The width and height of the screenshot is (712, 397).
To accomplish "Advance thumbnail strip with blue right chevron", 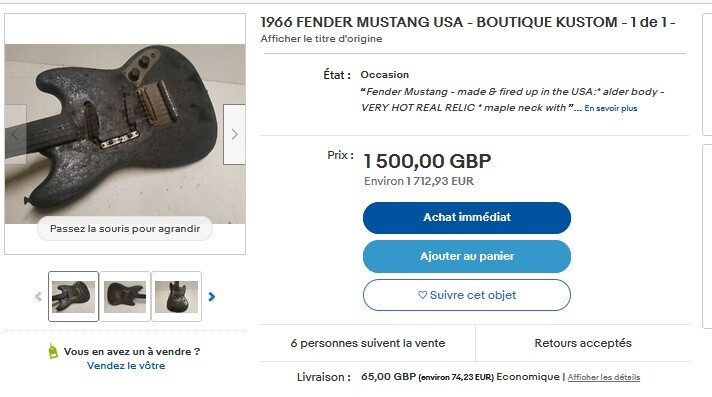I will (x=212, y=297).
